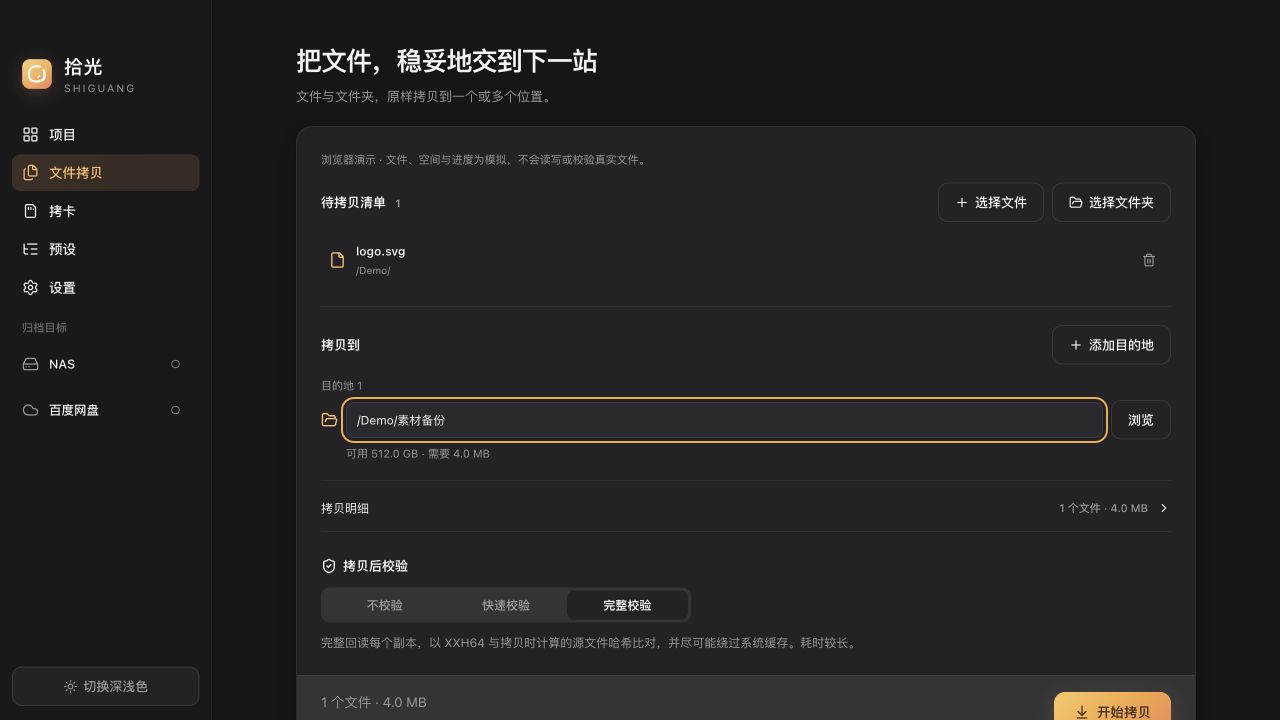Click the /Demo/ path under logo.svg

pyautogui.click(x=373, y=271)
